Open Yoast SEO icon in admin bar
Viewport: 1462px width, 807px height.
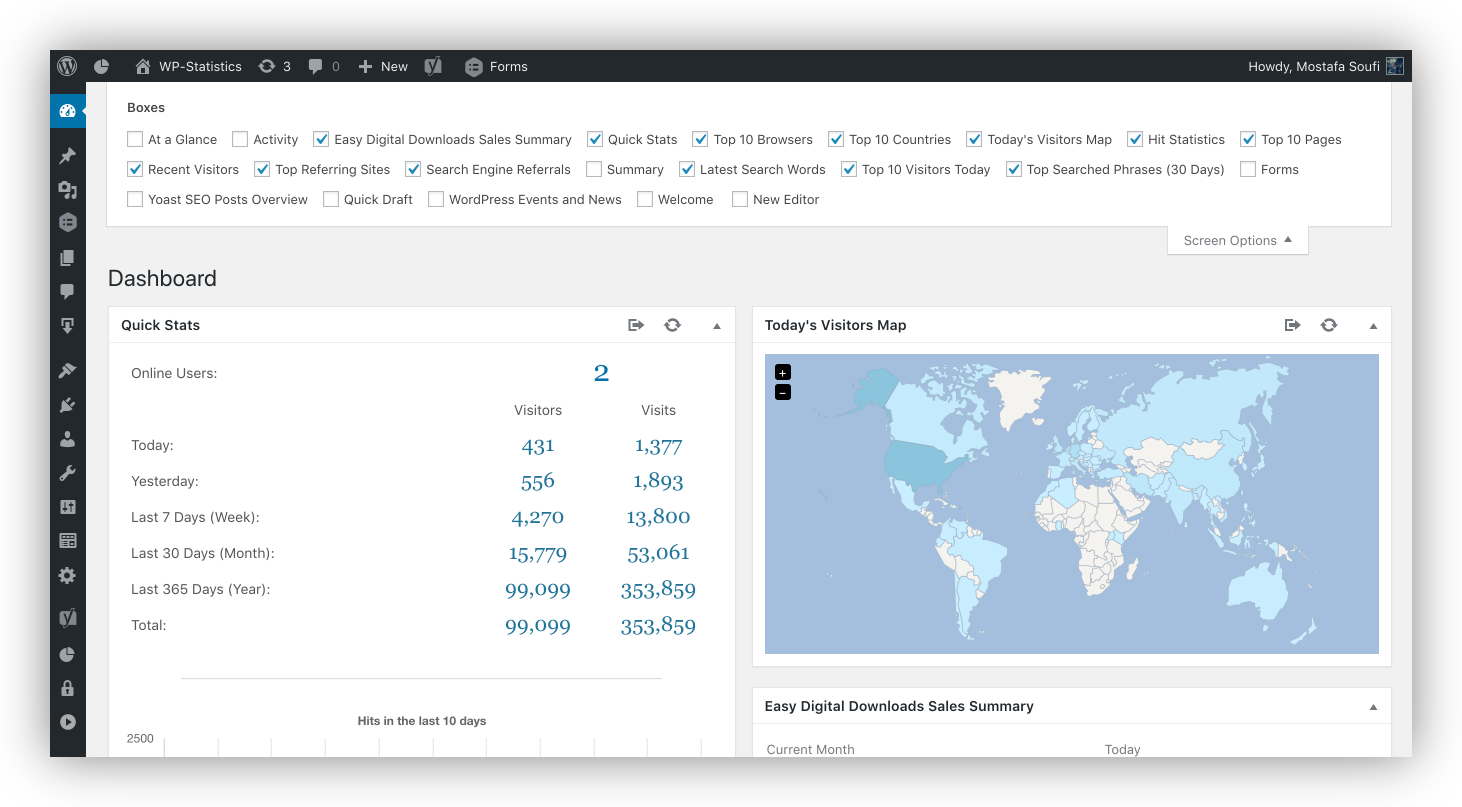click(x=433, y=66)
